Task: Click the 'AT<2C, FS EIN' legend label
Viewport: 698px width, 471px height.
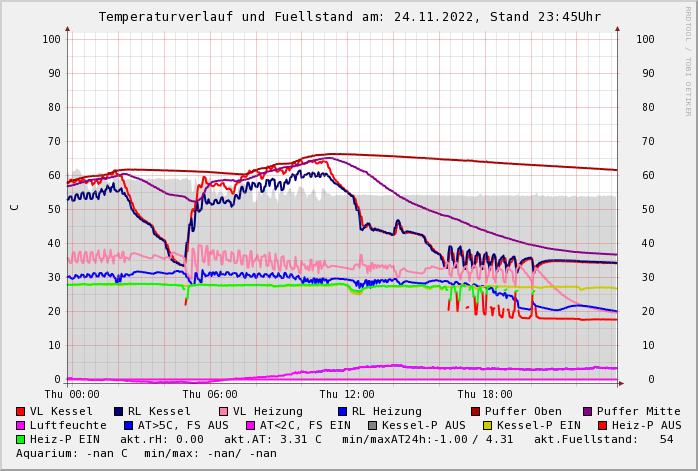Action: [305, 425]
